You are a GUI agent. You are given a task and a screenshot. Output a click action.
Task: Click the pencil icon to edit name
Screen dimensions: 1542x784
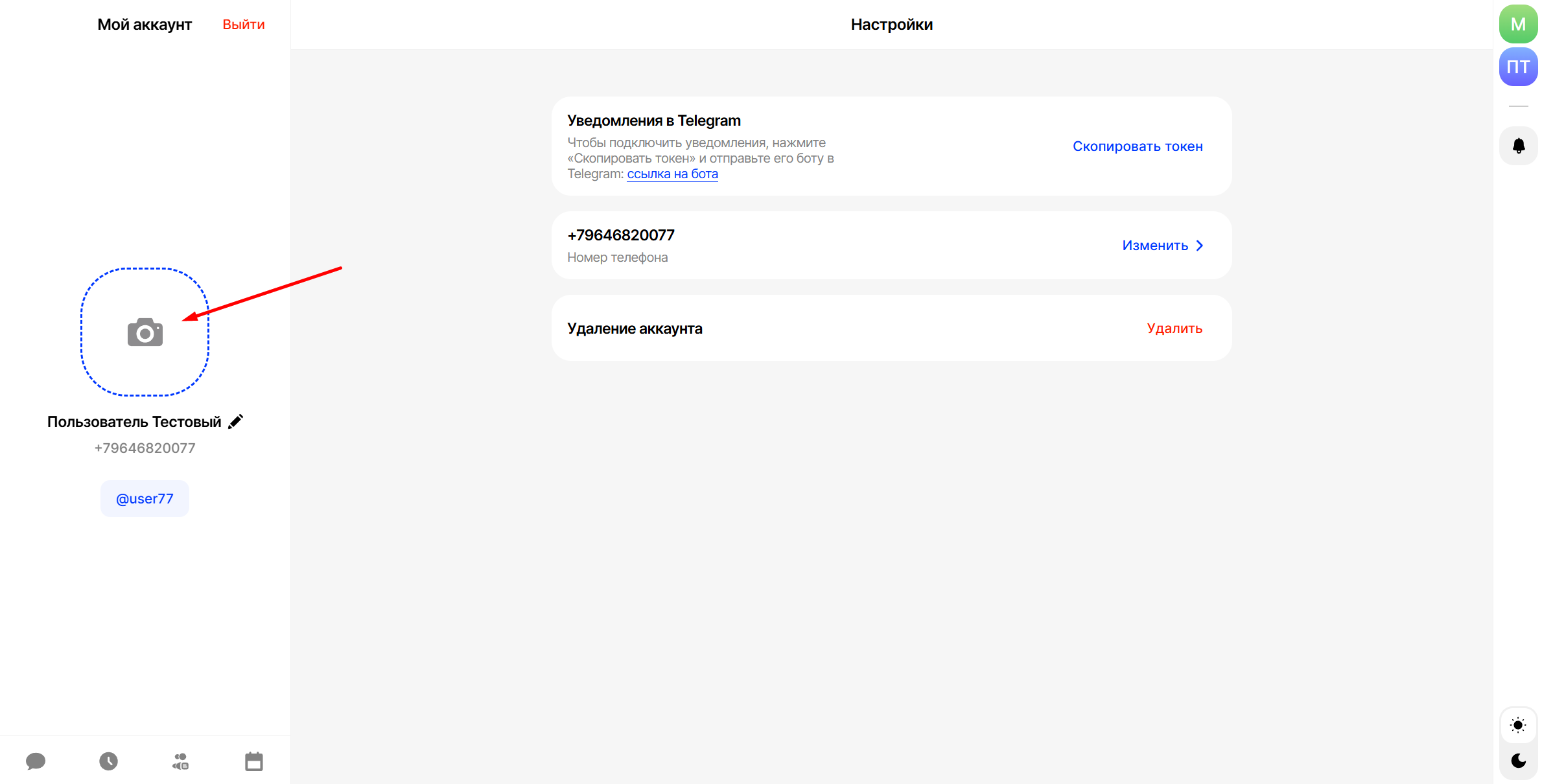coord(236,422)
